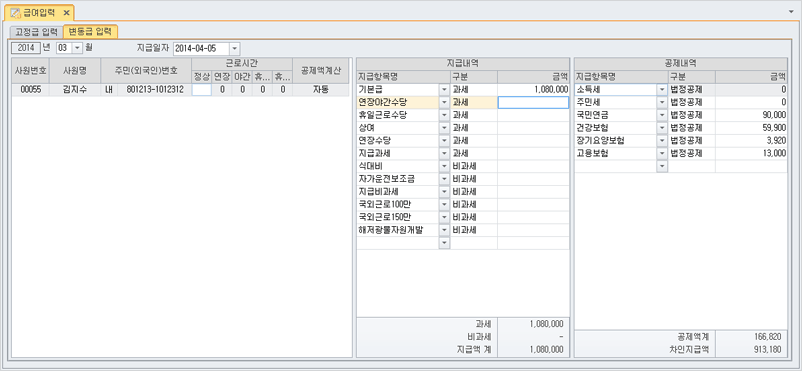Click the 자동 deduction calculation cell

point(321,90)
